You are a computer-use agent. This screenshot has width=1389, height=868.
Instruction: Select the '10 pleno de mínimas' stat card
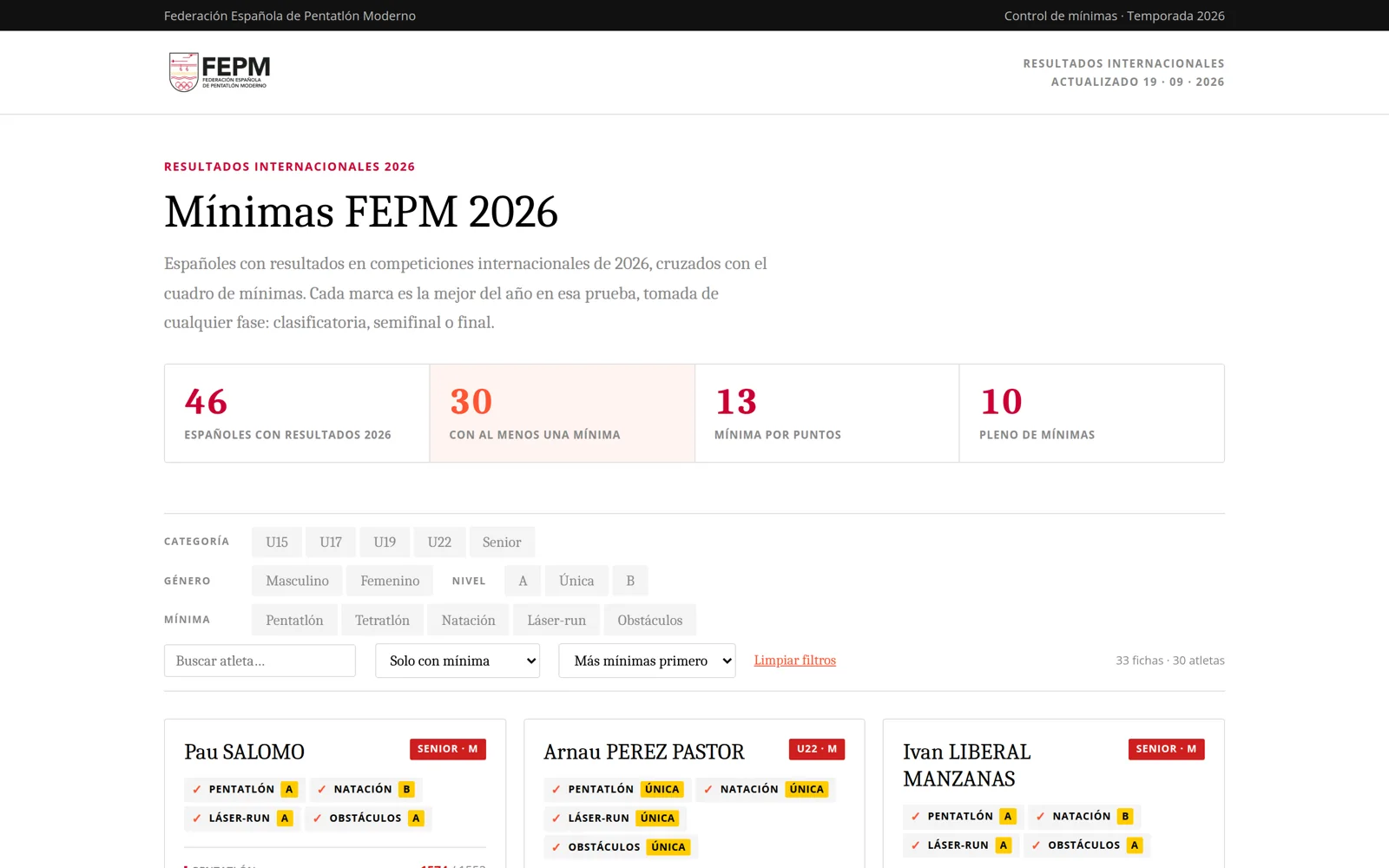(x=1091, y=413)
